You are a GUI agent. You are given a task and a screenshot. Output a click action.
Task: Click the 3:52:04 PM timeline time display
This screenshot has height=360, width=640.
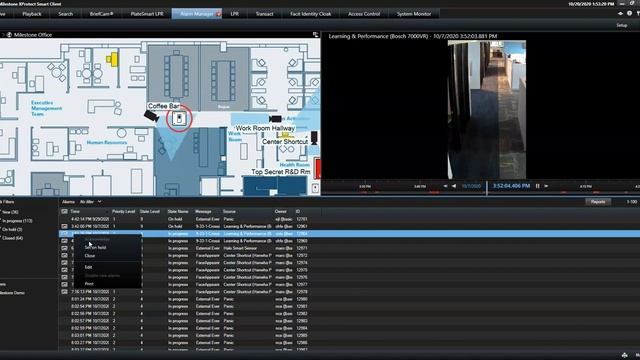point(511,186)
